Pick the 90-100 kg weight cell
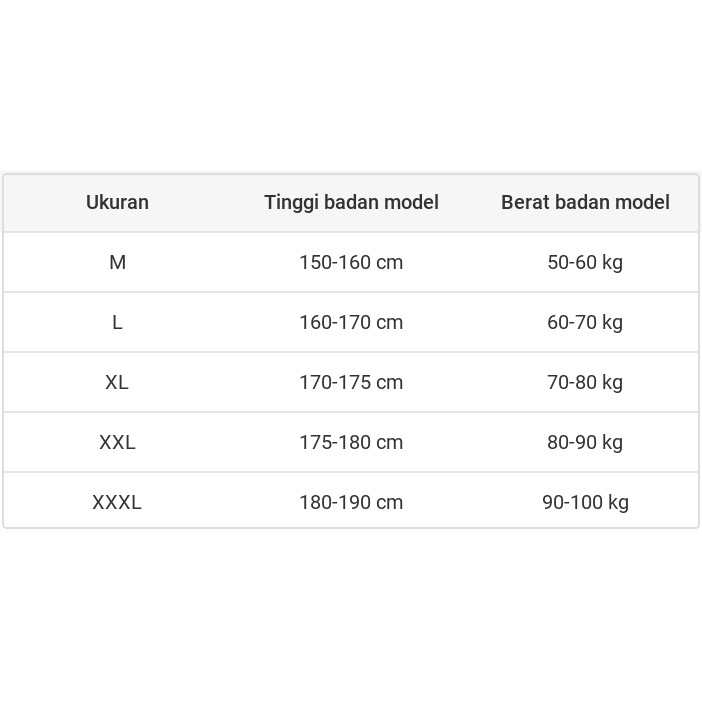Image resolution: width=702 pixels, height=702 pixels. (x=585, y=502)
